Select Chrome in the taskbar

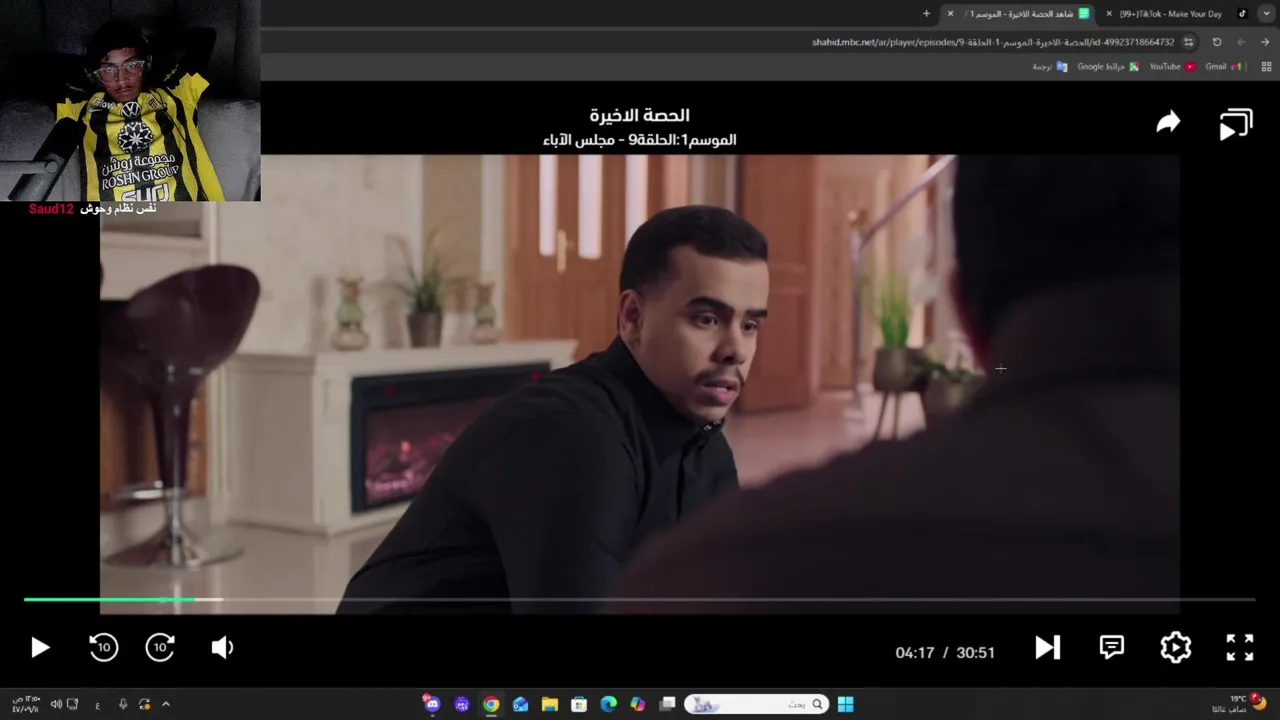pos(491,704)
